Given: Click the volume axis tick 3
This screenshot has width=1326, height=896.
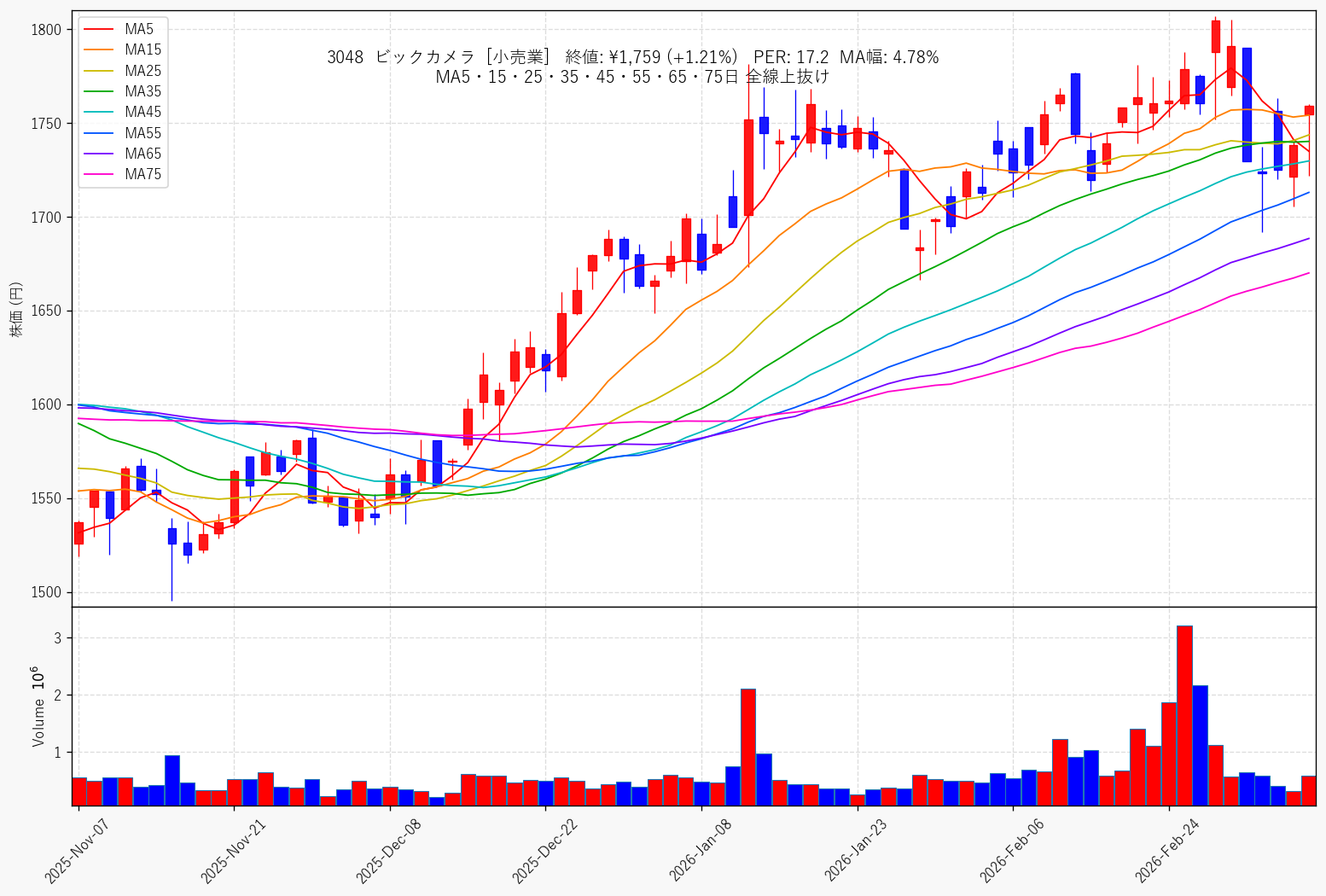Looking at the screenshot, I should (58, 637).
